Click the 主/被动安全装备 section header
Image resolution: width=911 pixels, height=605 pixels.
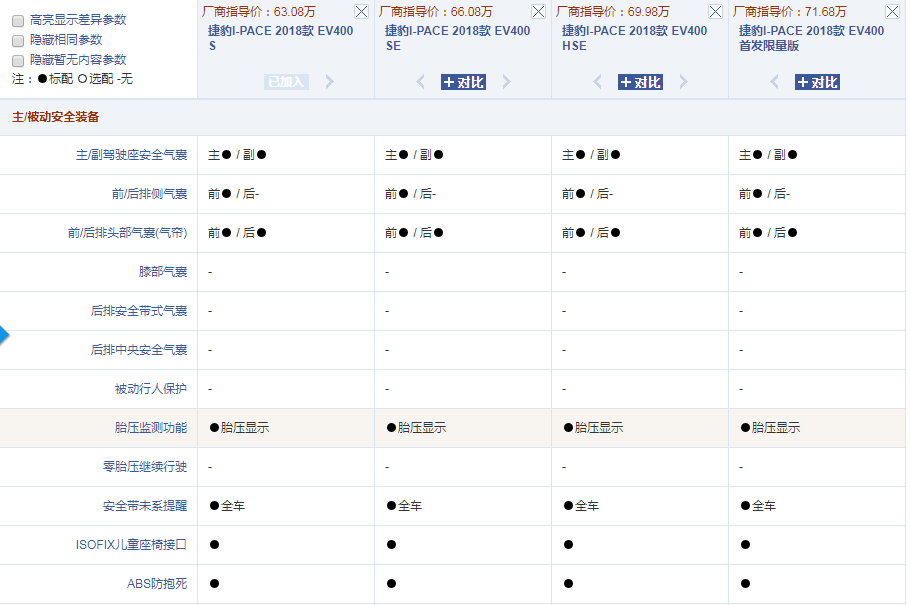[x=56, y=117]
